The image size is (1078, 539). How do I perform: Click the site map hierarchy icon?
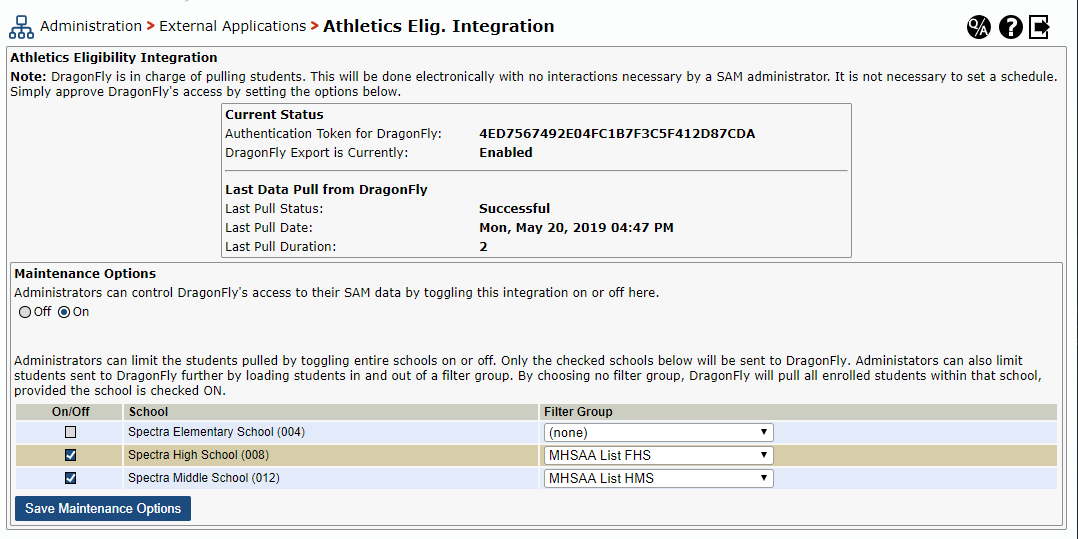click(x=21, y=28)
